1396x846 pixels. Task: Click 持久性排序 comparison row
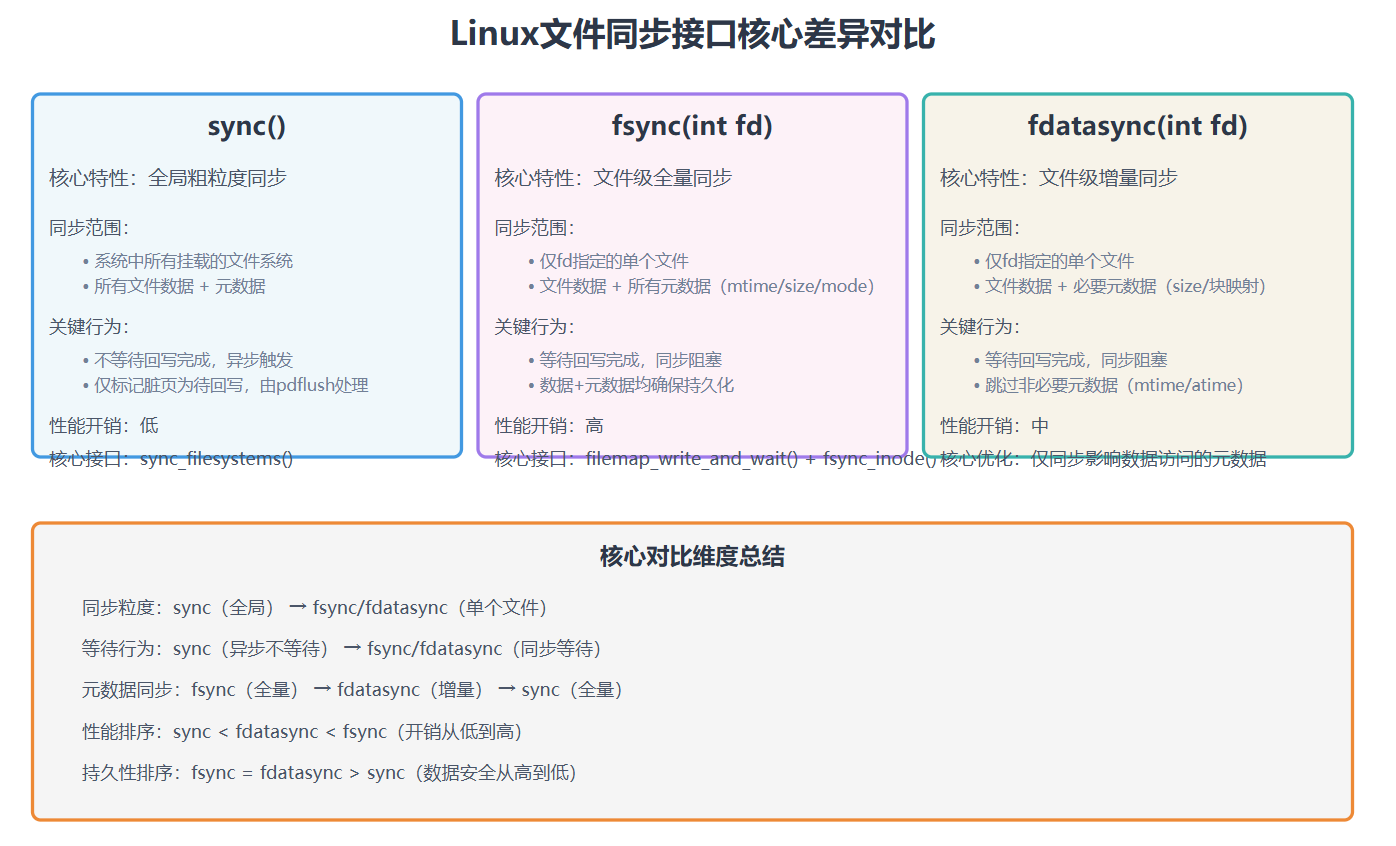330,772
